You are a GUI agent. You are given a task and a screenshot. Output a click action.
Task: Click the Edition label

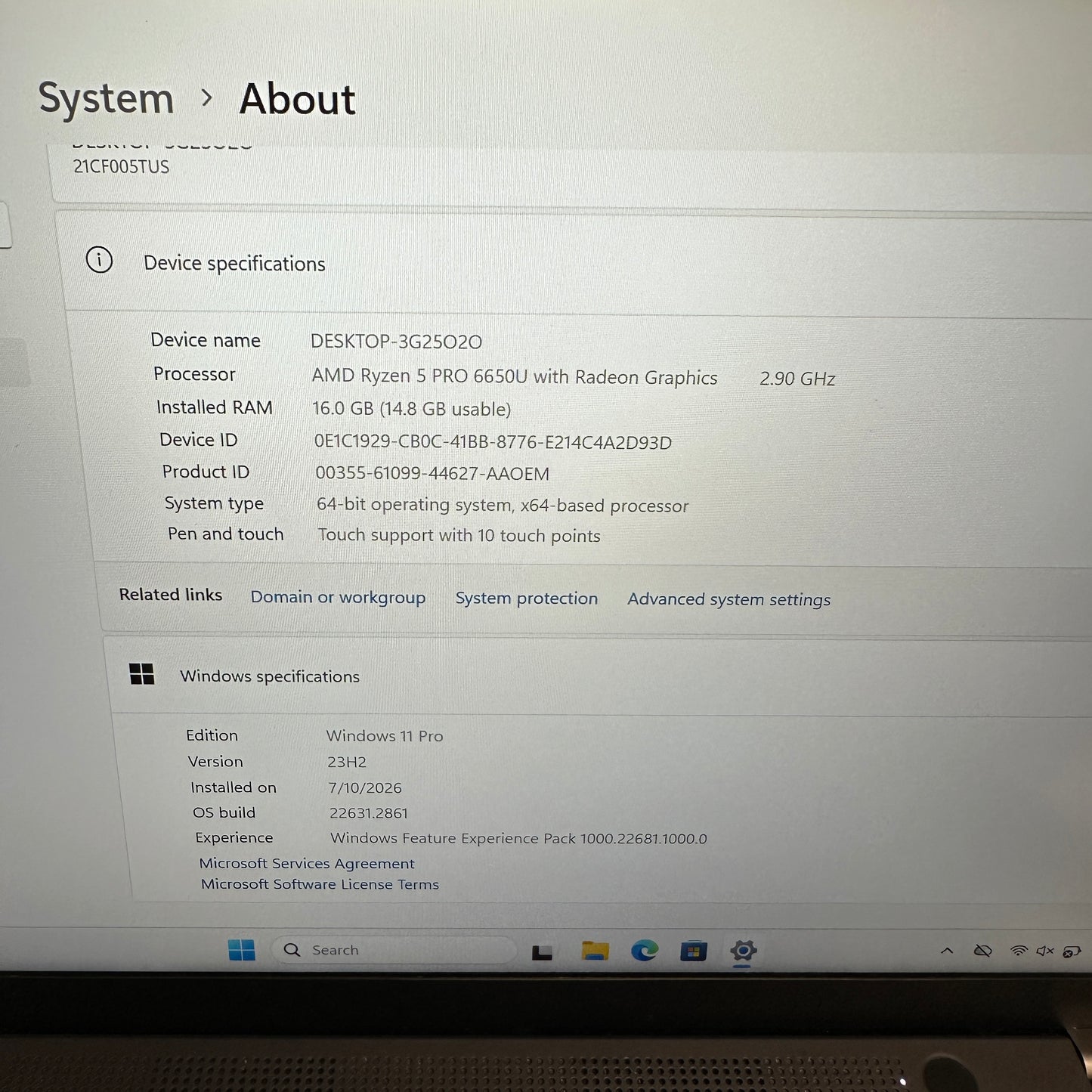(x=212, y=735)
